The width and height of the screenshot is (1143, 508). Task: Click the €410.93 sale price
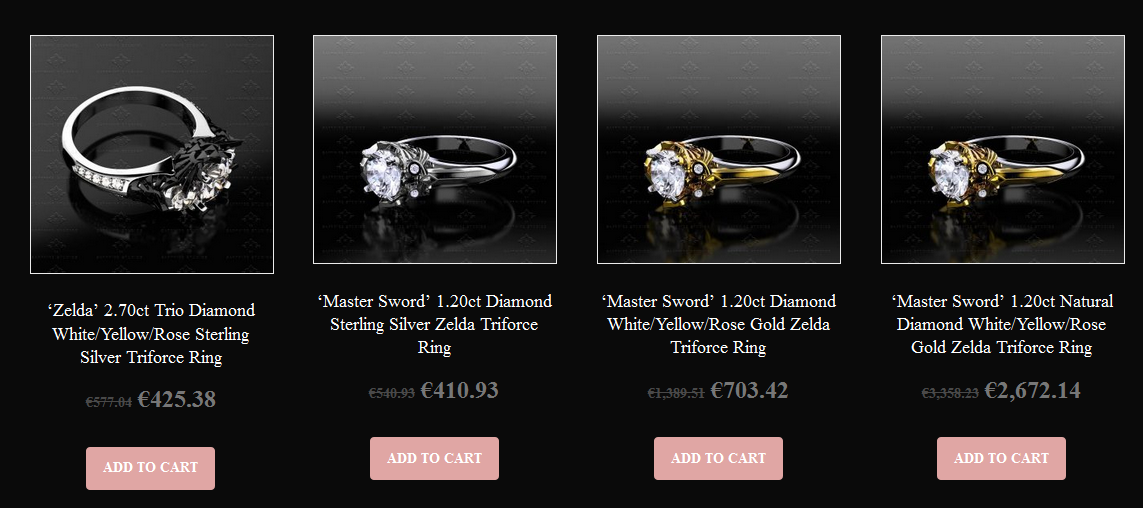coord(459,391)
